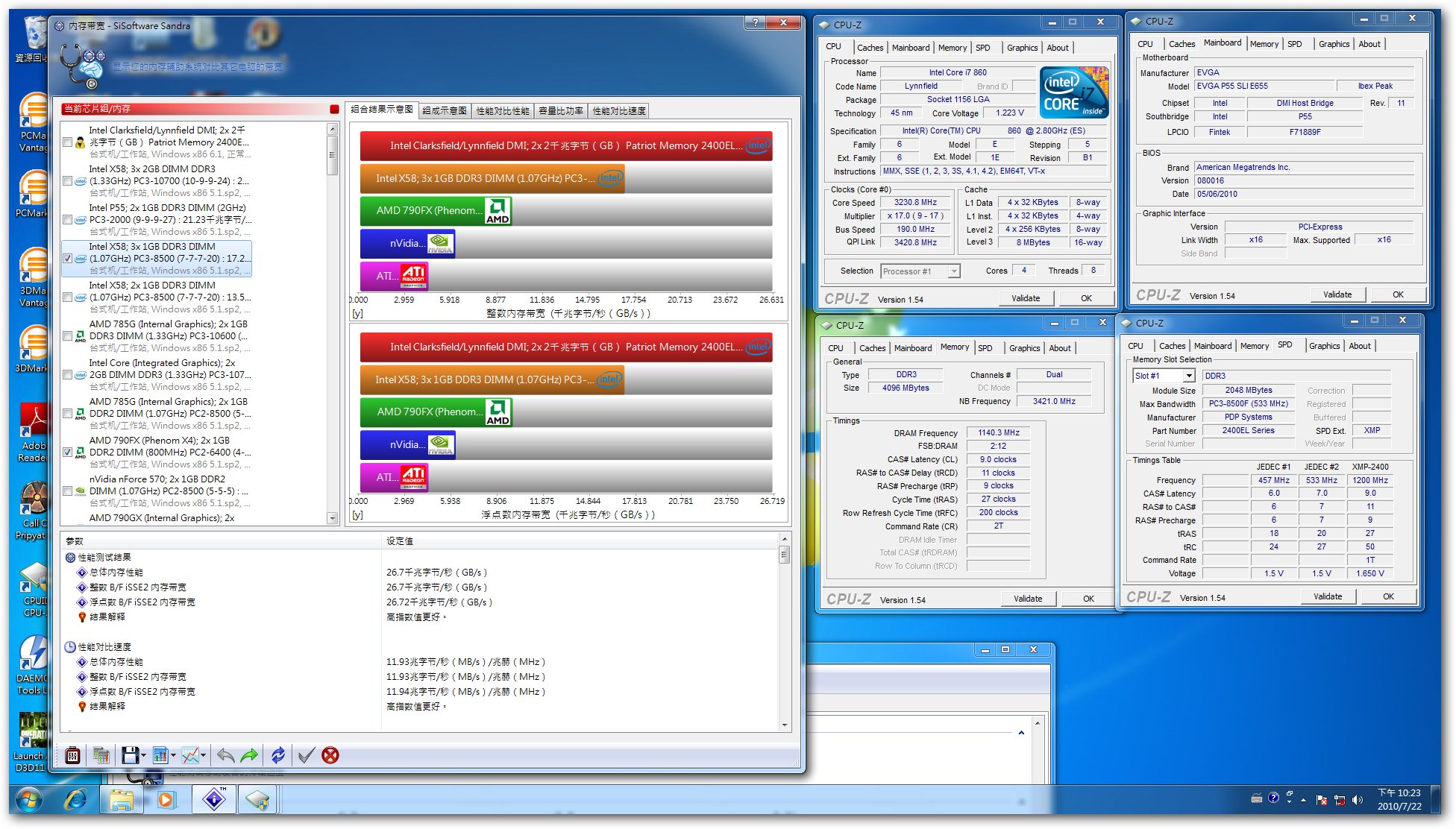Screen dimensions: 1456x829
Task: Click Validate in the CPU-Z Memory window
Action: pos(1027,599)
